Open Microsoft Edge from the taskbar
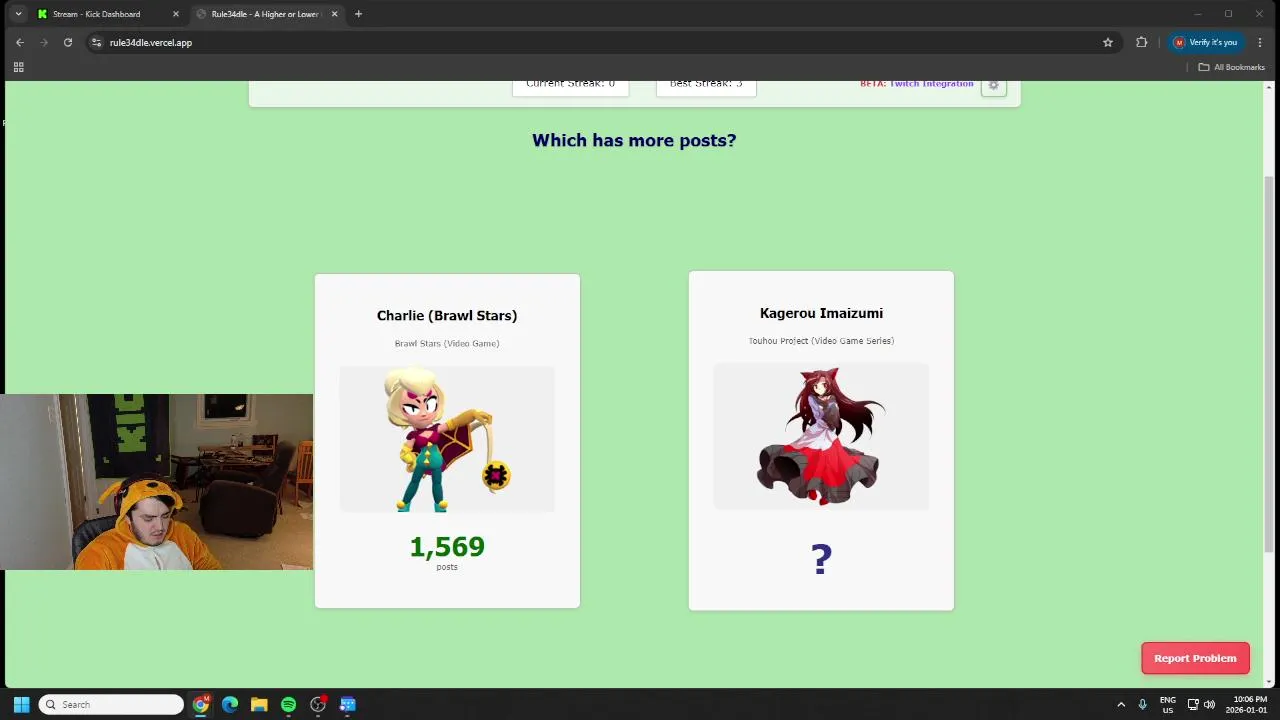1280x720 pixels. click(x=230, y=704)
